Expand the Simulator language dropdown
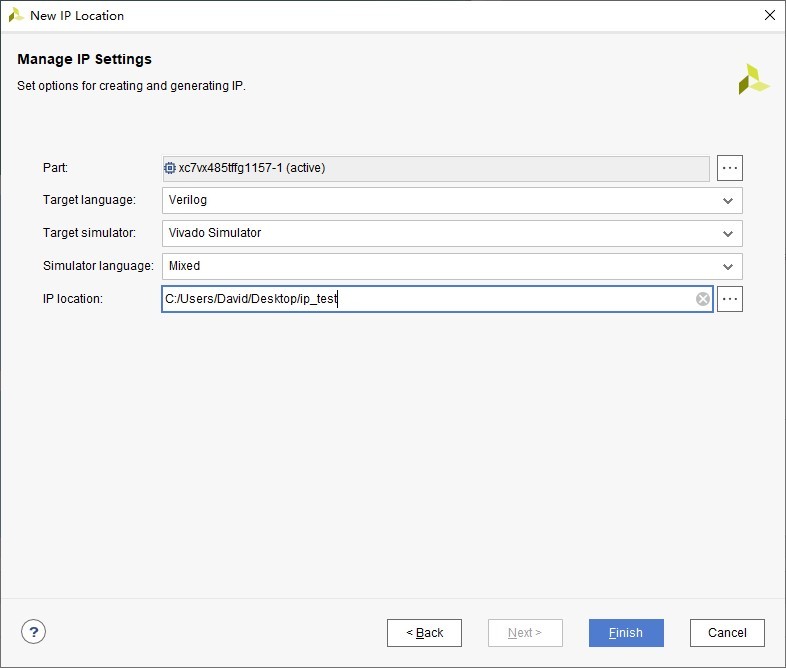This screenshot has height=668, width=786. pos(728,267)
